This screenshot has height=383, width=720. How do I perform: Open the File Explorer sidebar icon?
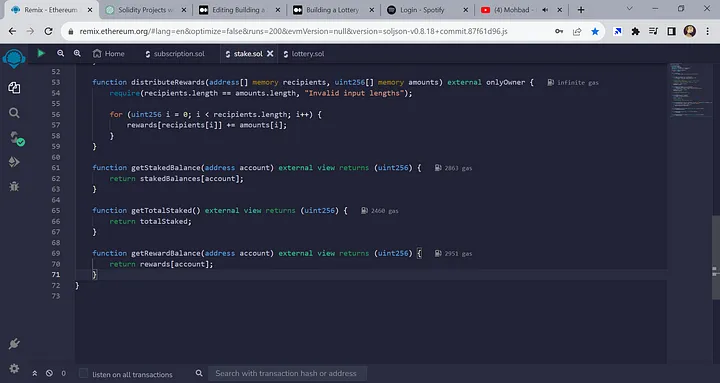click(x=14, y=88)
